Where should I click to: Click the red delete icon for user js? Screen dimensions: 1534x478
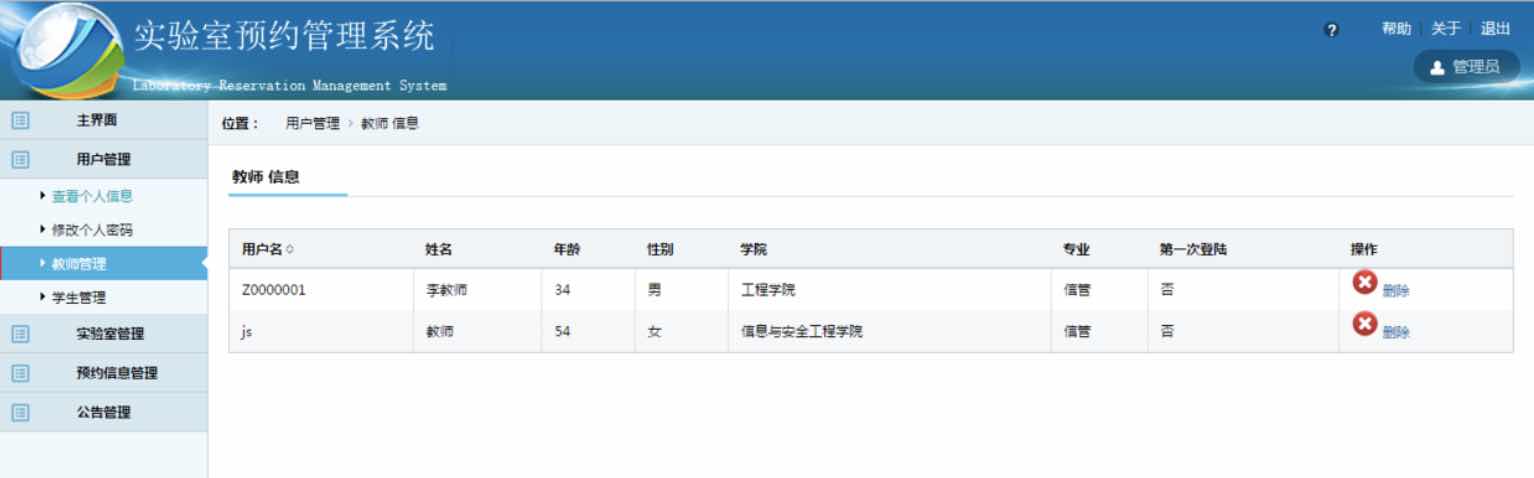(1364, 324)
